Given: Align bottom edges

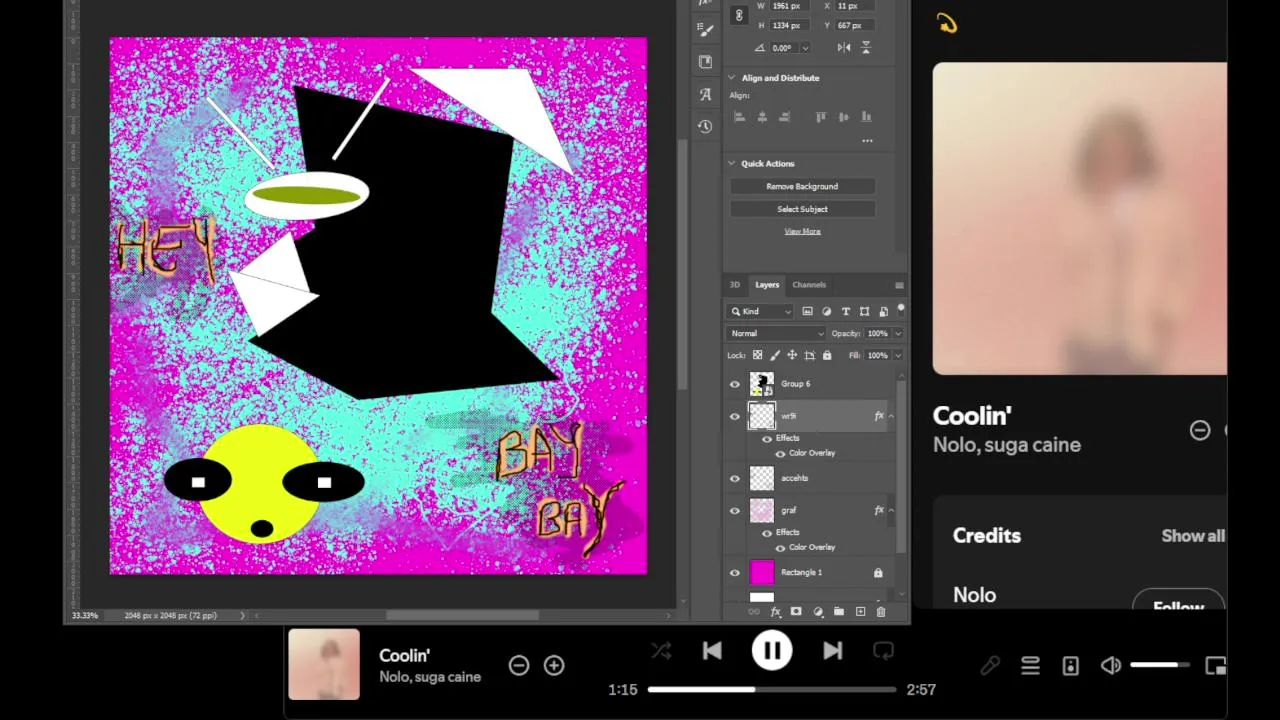Looking at the screenshot, I should [865, 117].
